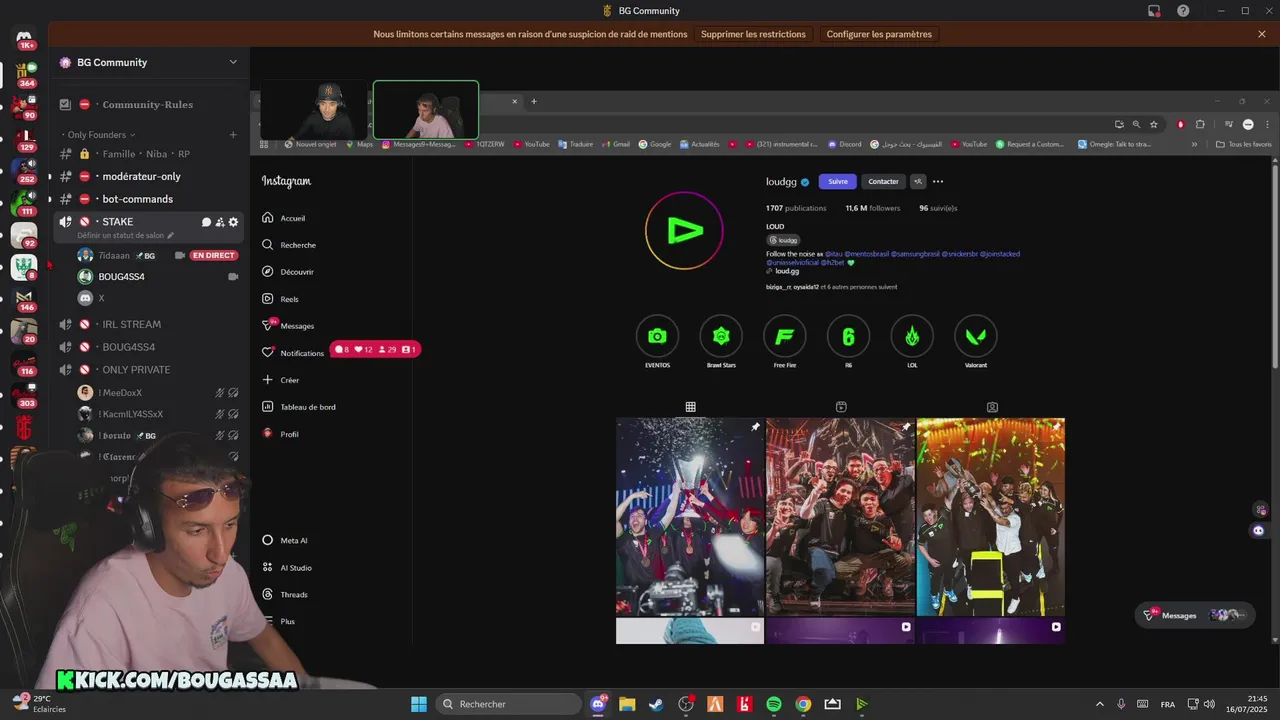The image size is (1280, 720).
Task: Click the Créer plus icon
Action: click(267, 380)
